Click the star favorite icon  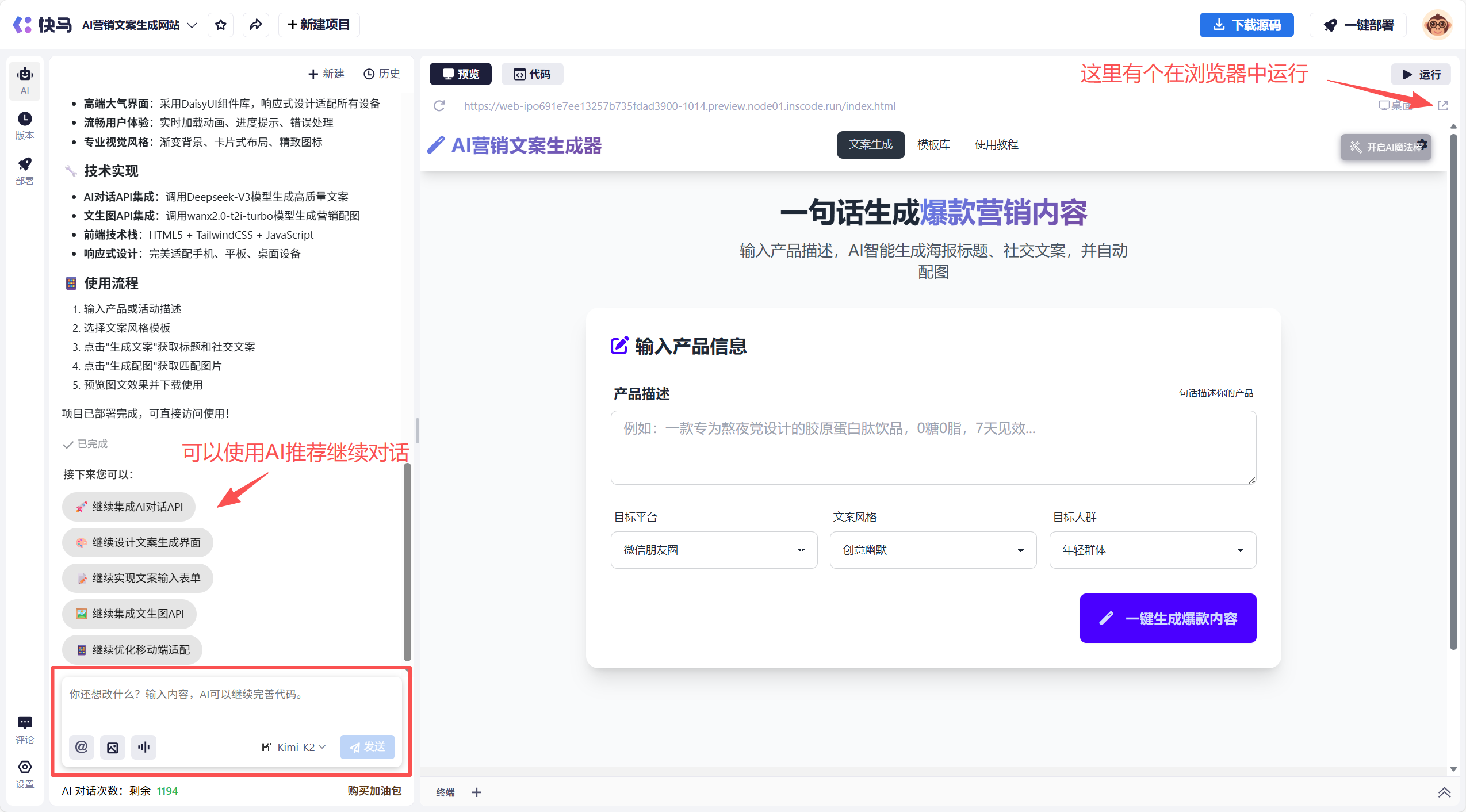coord(221,25)
